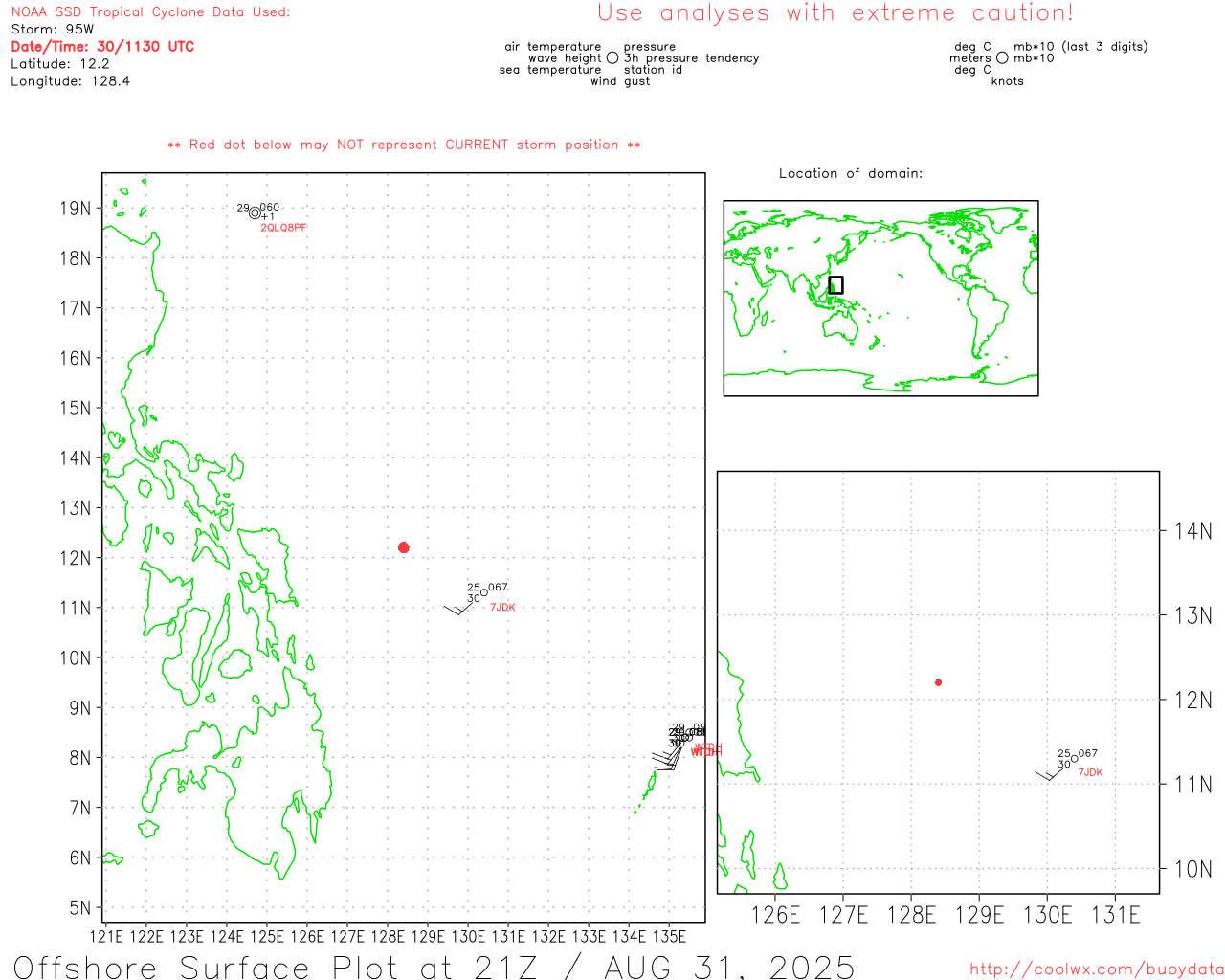Click the 'mb*10 (last 3 digits)' legend label
Image resolution: width=1225 pixels, height=980 pixels.
(1080, 47)
